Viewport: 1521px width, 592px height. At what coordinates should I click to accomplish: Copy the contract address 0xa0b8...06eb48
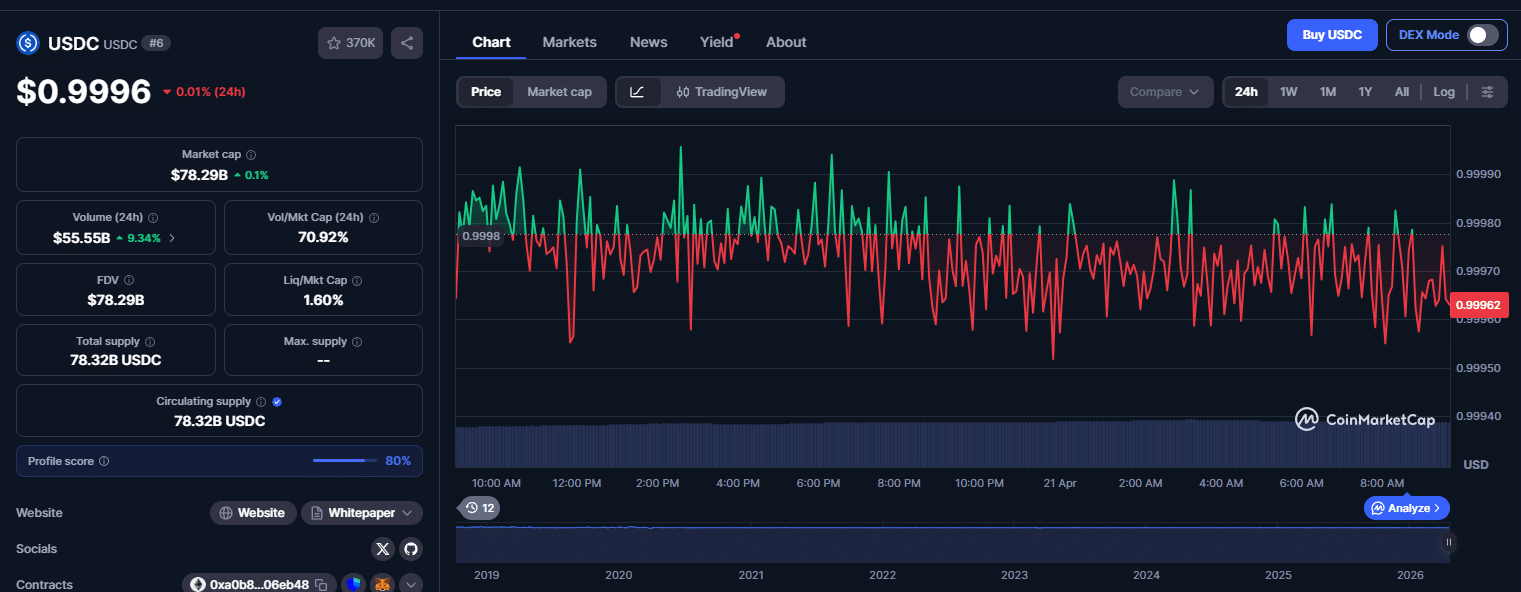[321, 584]
